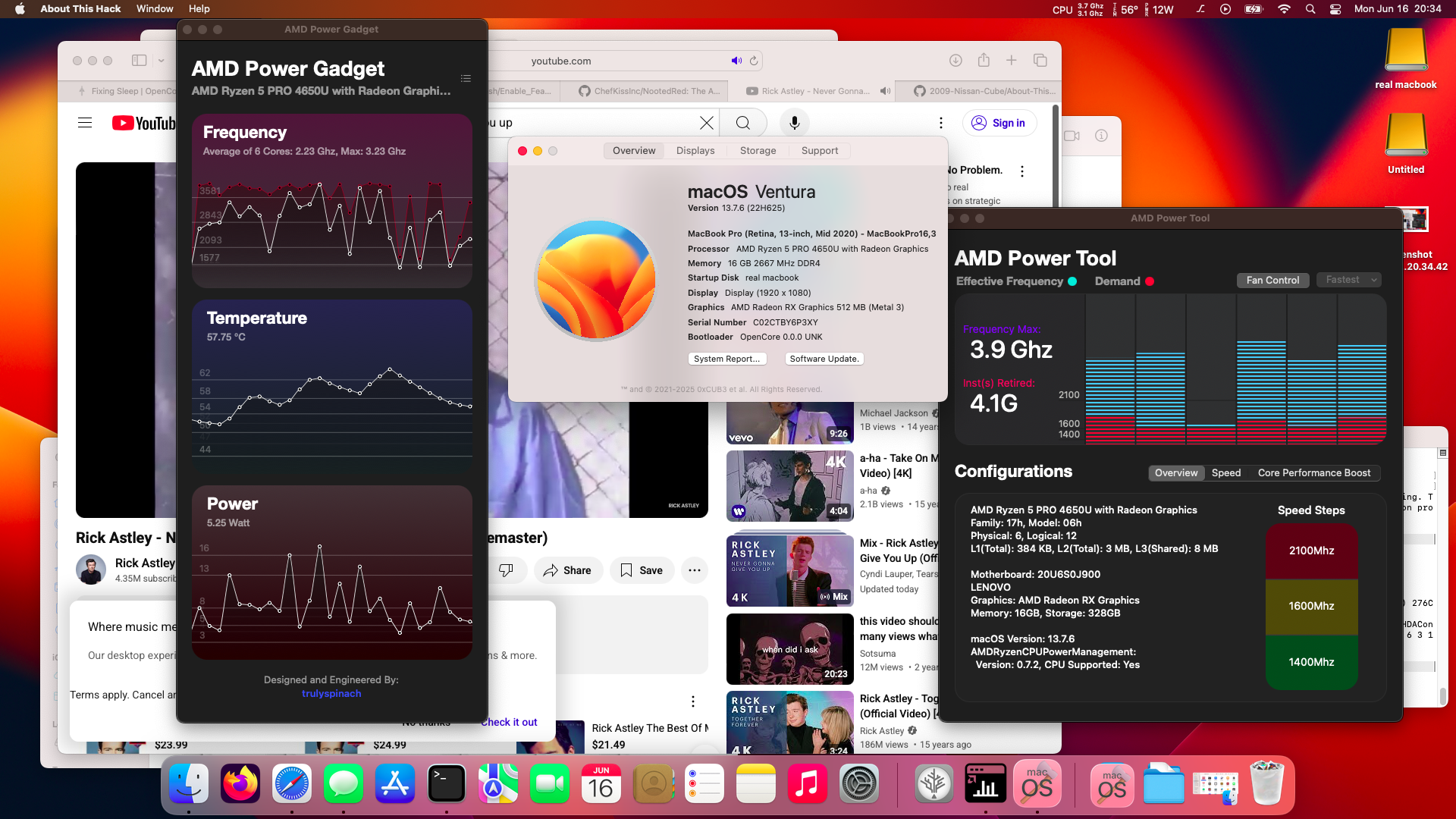Click the 1600Mhz speed step swatch
1456x819 pixels.
(1311, 606)
